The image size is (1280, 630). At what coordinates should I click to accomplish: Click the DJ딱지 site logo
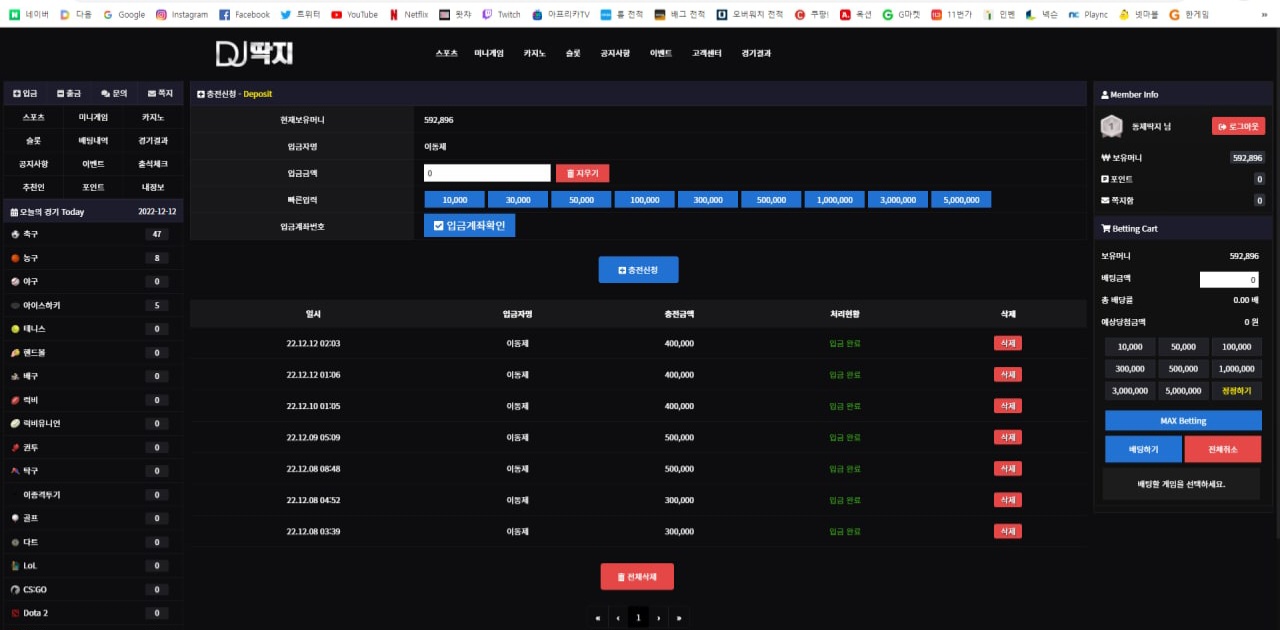coord(255,53)
